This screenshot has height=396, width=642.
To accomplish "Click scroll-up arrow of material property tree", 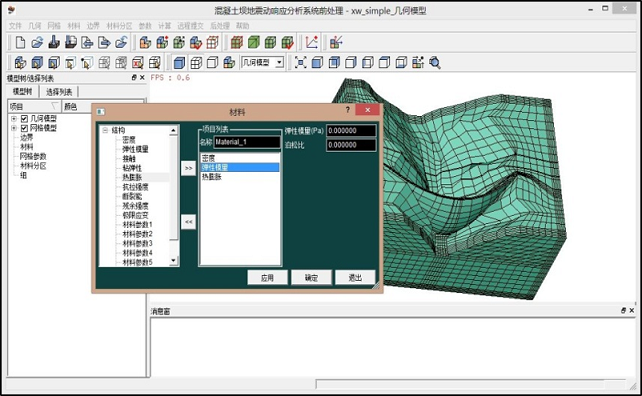I will tap(174, 130).
